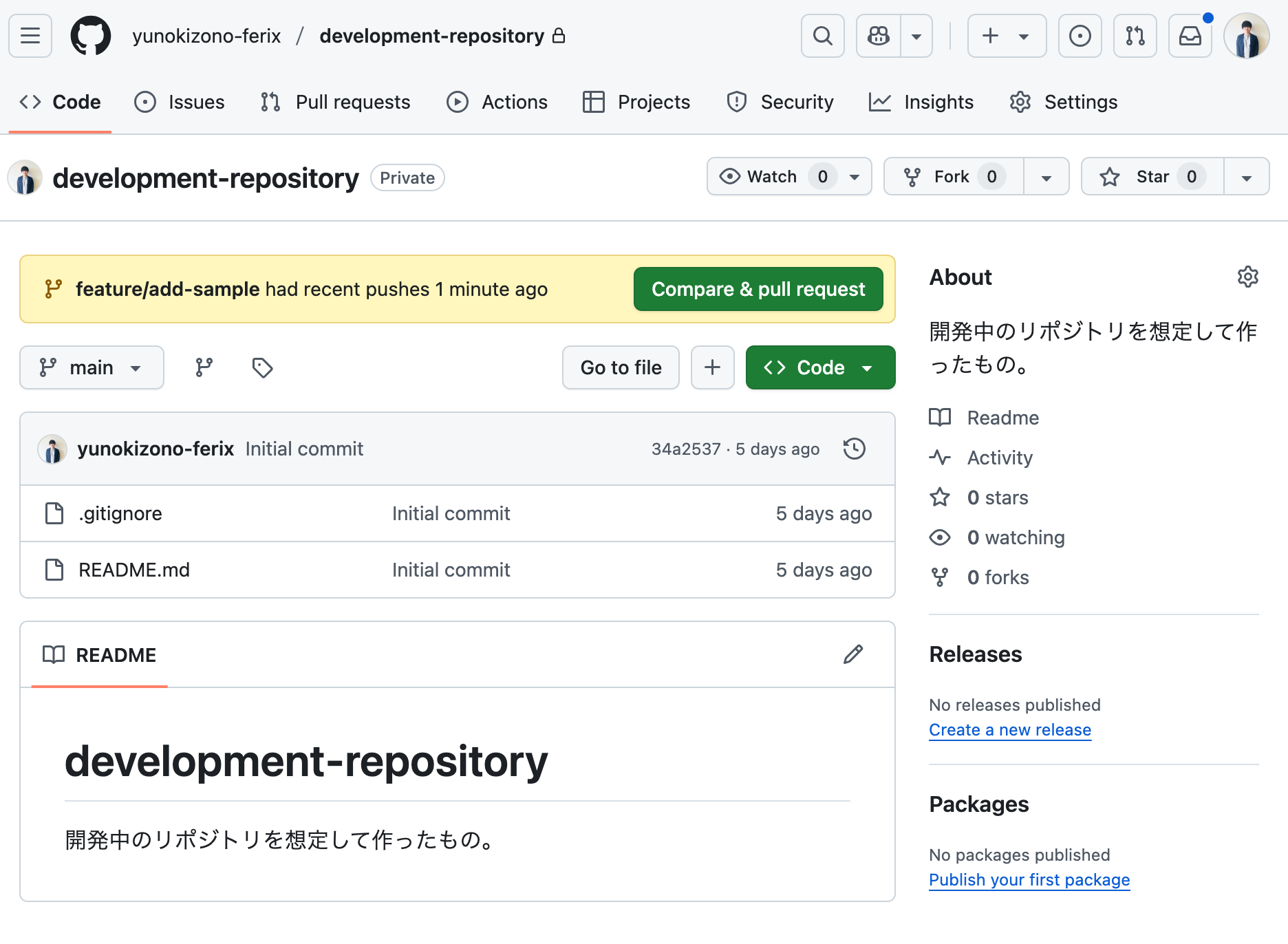
Task: Open the search icon
Action: pos(822,36)
